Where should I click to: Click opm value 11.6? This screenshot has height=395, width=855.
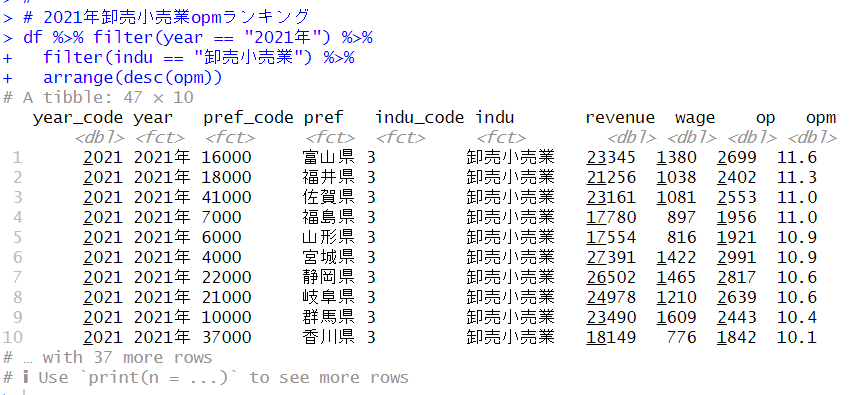click(x=797, y=158)
